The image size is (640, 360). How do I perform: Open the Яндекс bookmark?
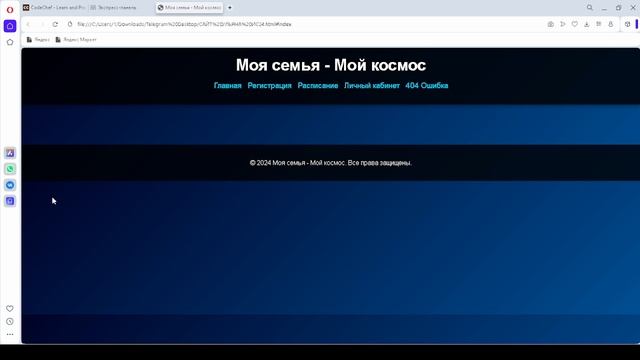pos(38,40)
